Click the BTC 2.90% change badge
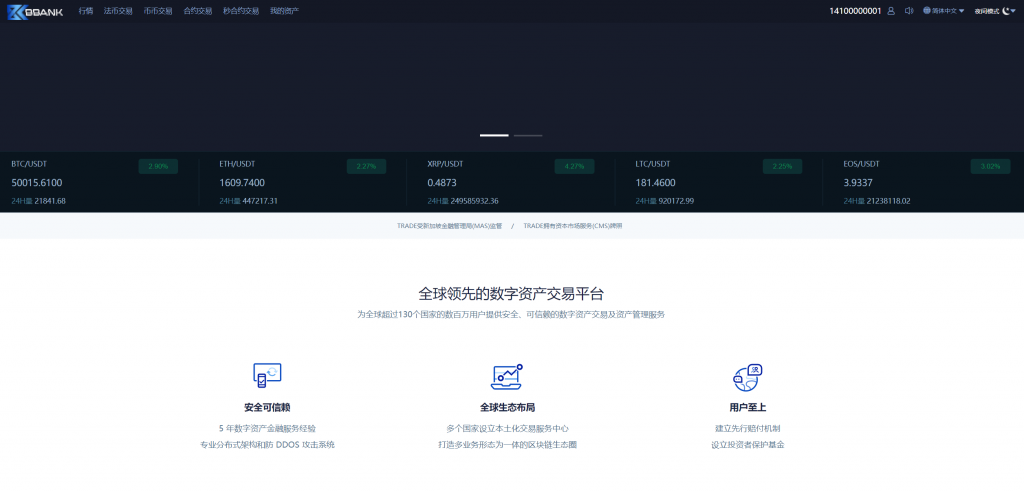Screen dimensions: 1024x492 pos(158,167)
